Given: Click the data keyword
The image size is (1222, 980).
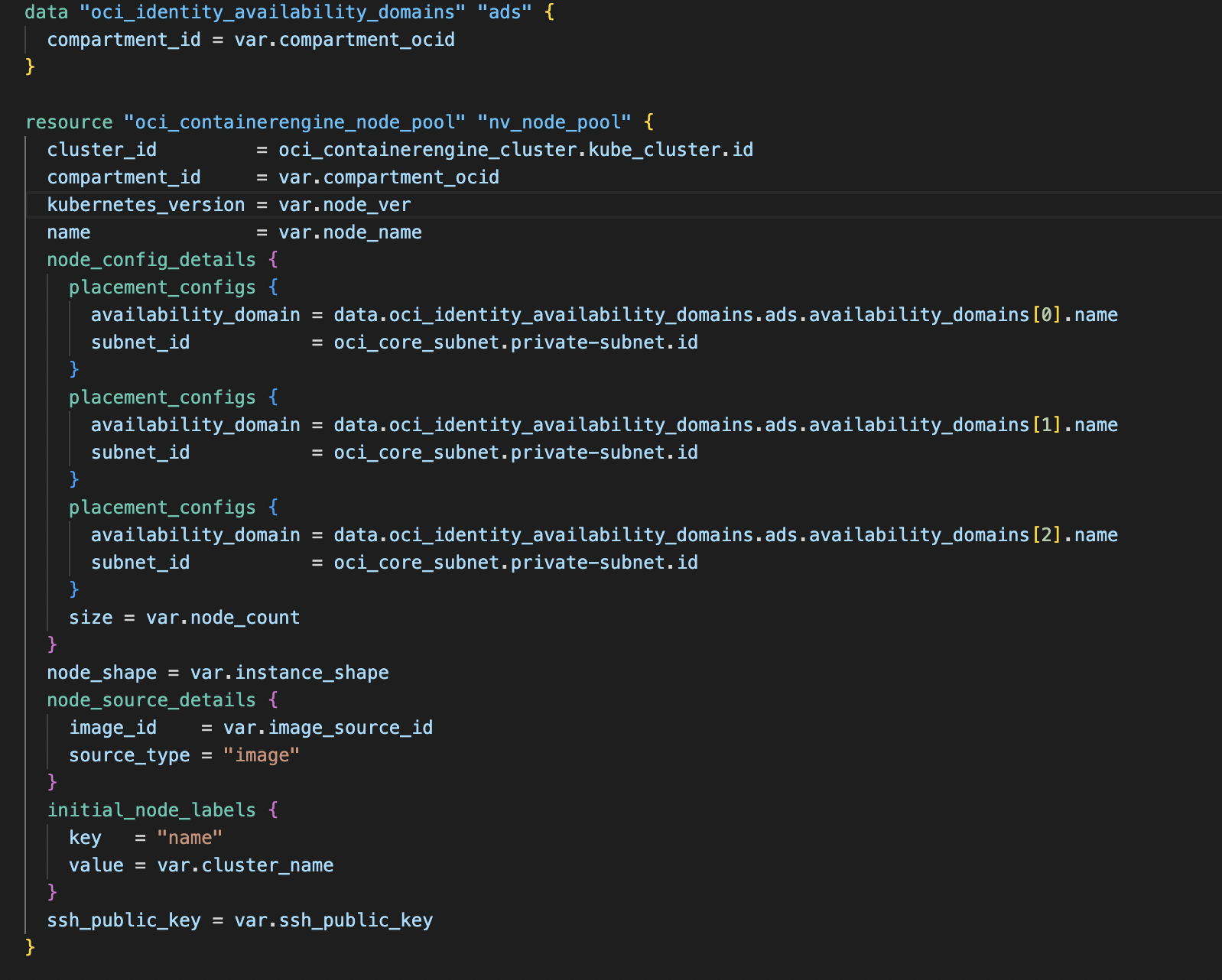Looking at the screenshot, I should pyautogui.click(x=47, y=12).
